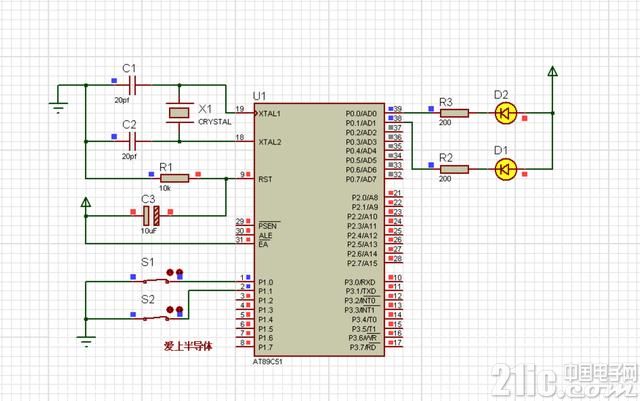Click the P3.4/T0 pin label
Image resolution: width=640 pixels, height=401 pixels.
coord(364,320)
